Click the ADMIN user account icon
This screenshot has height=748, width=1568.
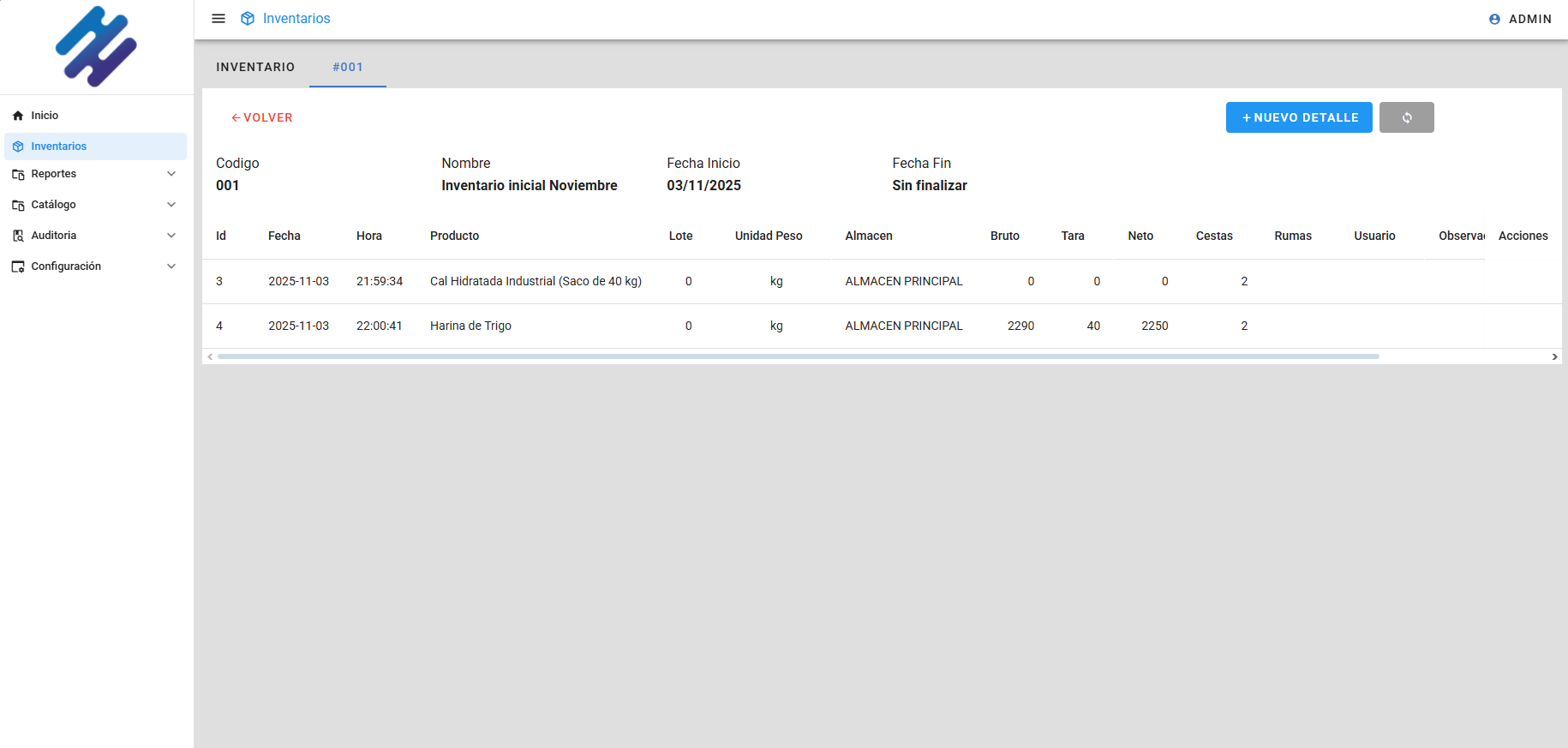point(1494,19)
